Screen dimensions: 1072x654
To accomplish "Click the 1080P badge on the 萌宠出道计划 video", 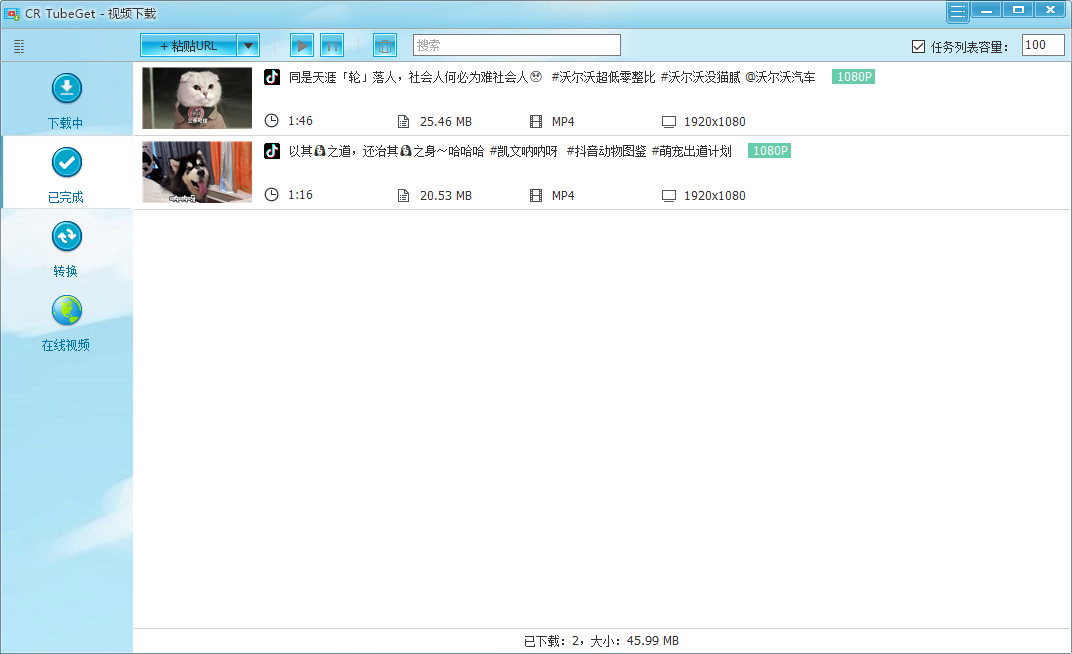I will click(x=769, y=150).
